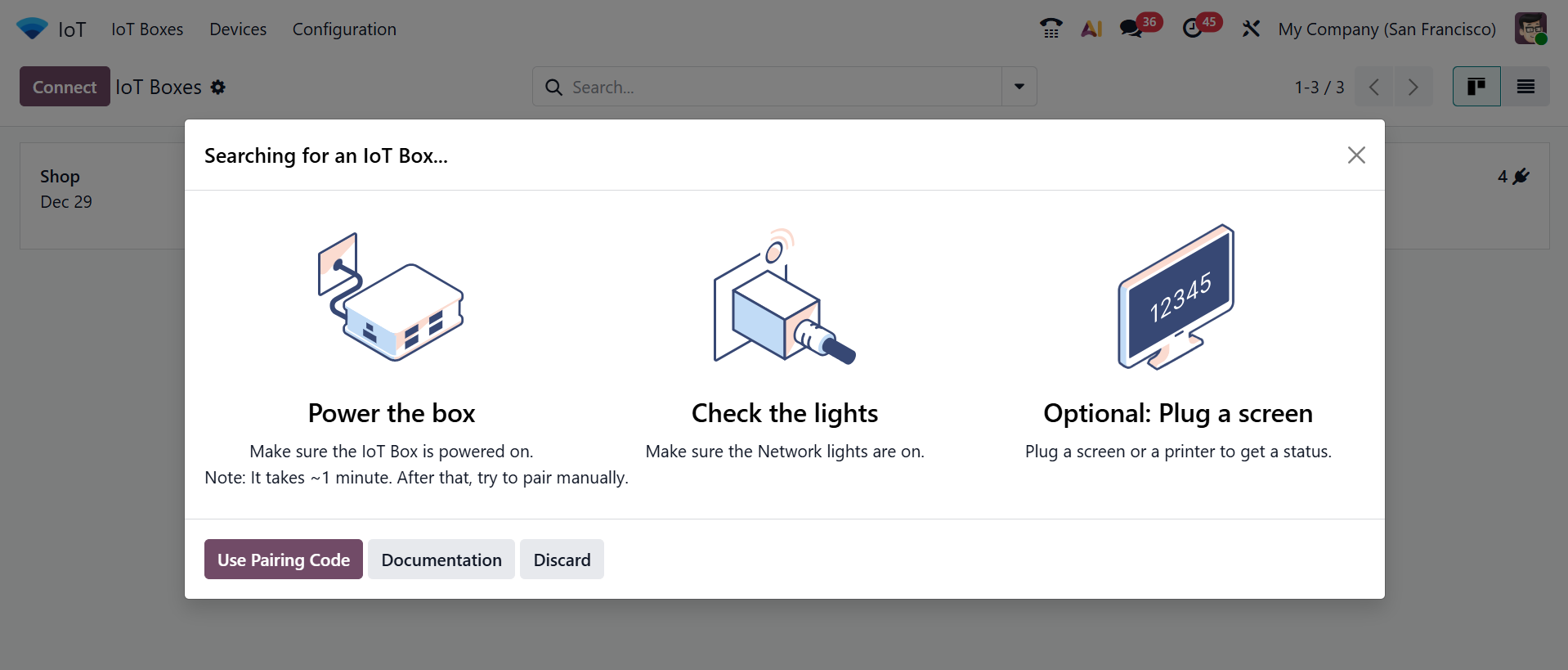1568x670 pixels.
Task: Open the Devices menu
Action: click(238, 29)
